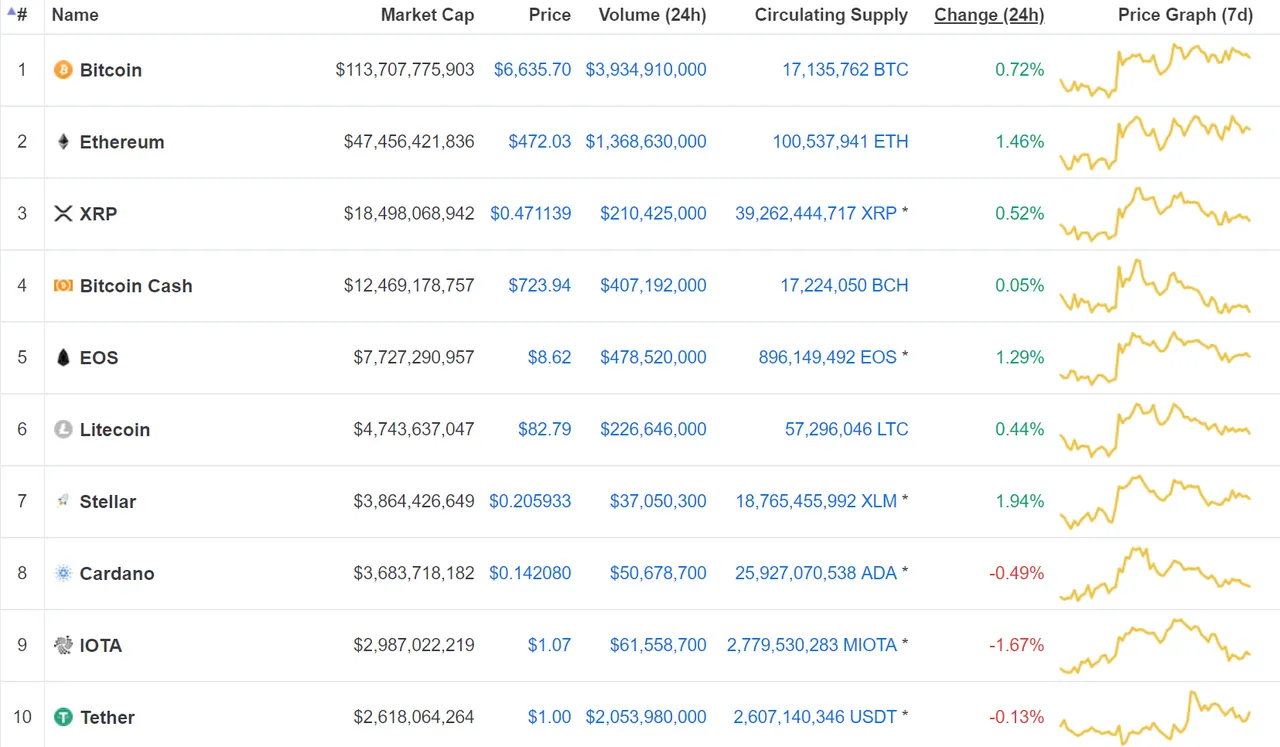The width and height of the screenshot is (1280, 747).
Task: Click IOTA supply 2,779,530,283 MIOTA
Action: point(812,646)
